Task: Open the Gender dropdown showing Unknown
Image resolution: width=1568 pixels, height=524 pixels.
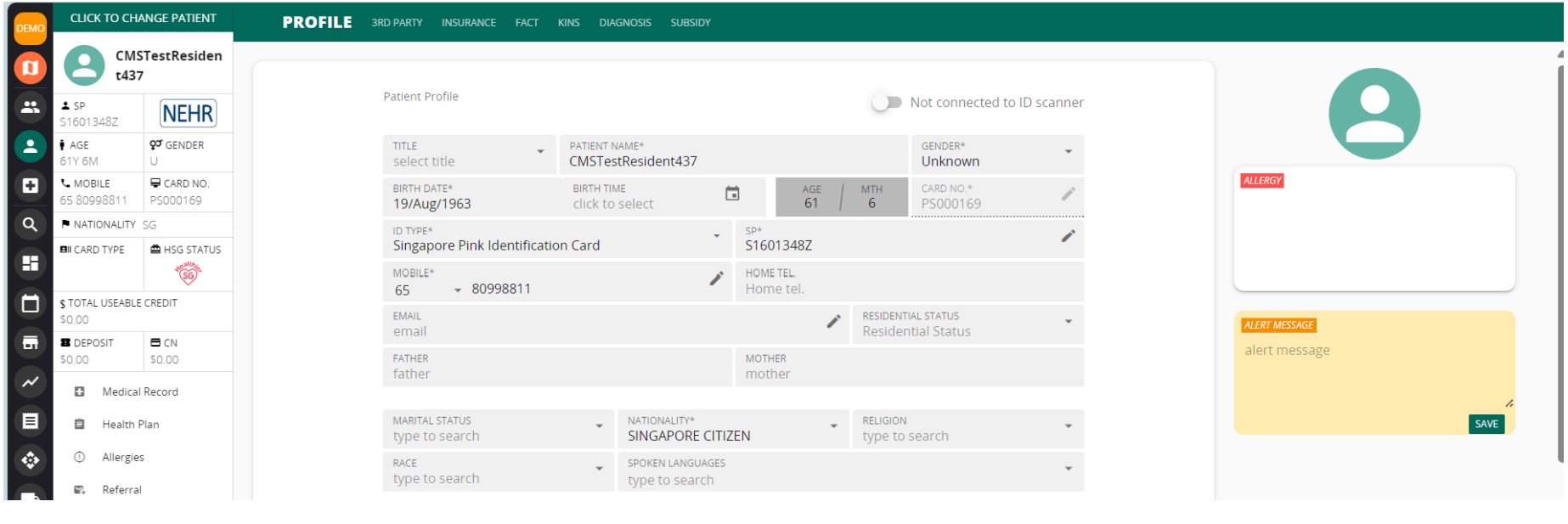Action: click(x=997, y=154)
